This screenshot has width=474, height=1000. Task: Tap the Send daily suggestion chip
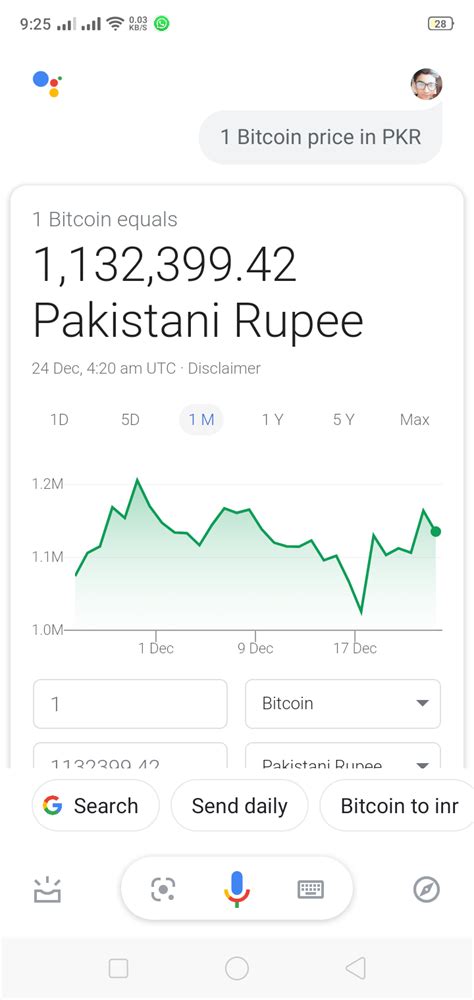(x=239, y=805)
